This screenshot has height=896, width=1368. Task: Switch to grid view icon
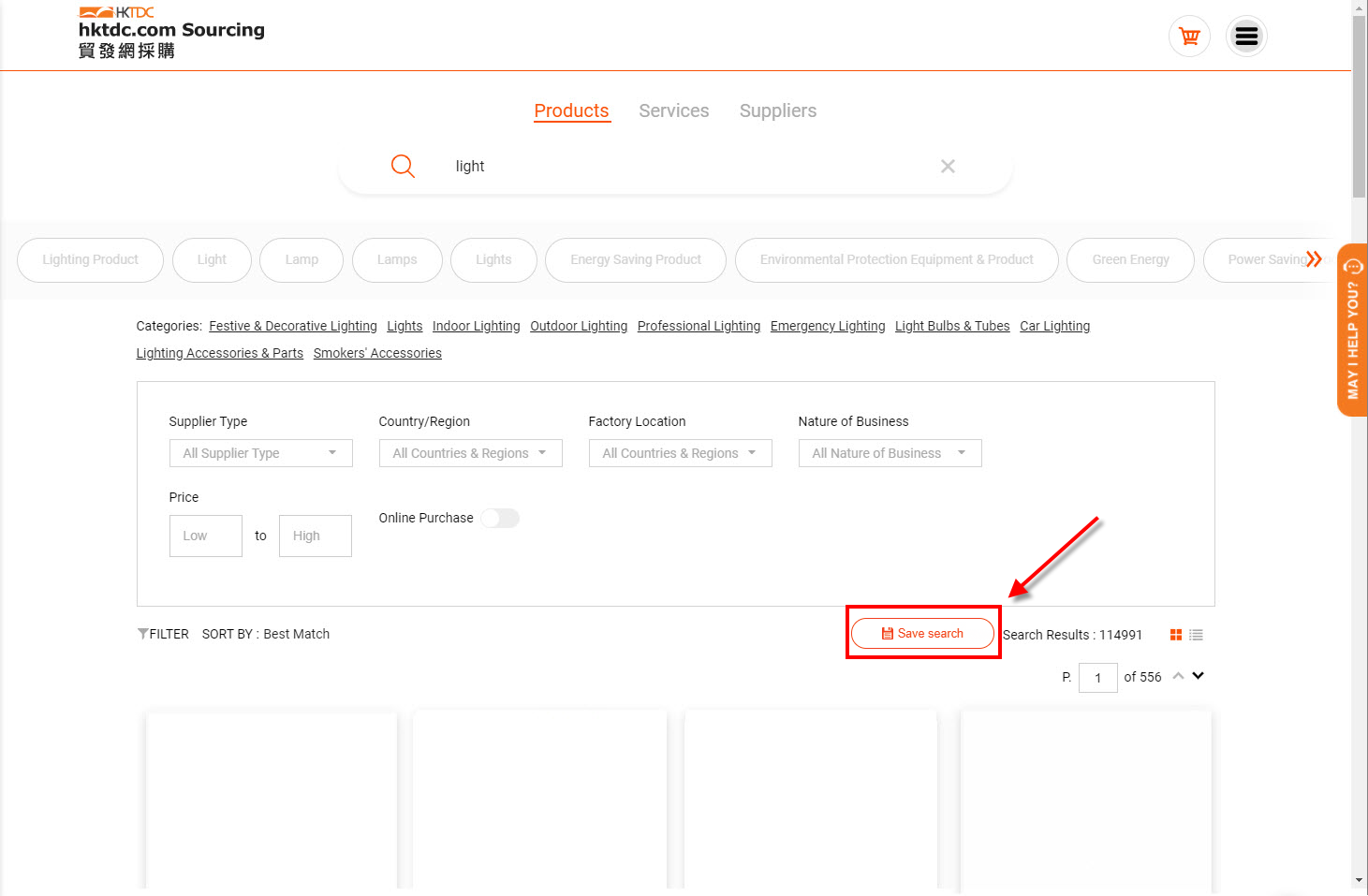pyautogui.click(x=1176, y=635)
